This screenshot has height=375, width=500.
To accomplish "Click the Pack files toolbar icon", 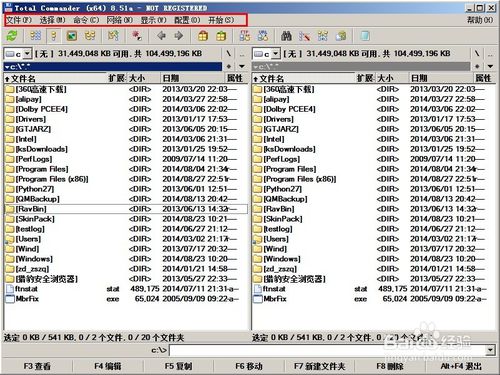I will pos(203,36).
